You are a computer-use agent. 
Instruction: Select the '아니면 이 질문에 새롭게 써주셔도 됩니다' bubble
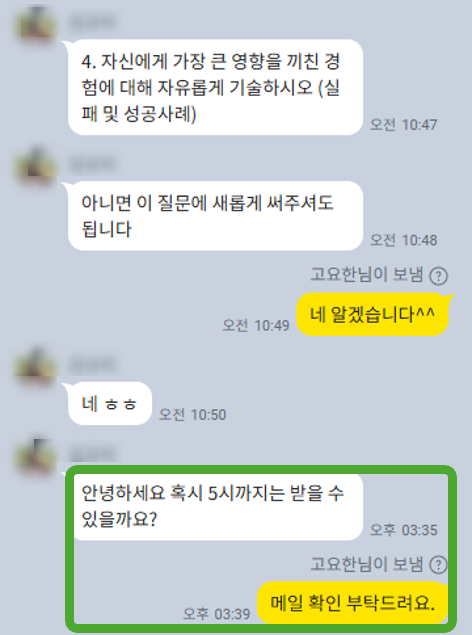coord(215,216)
